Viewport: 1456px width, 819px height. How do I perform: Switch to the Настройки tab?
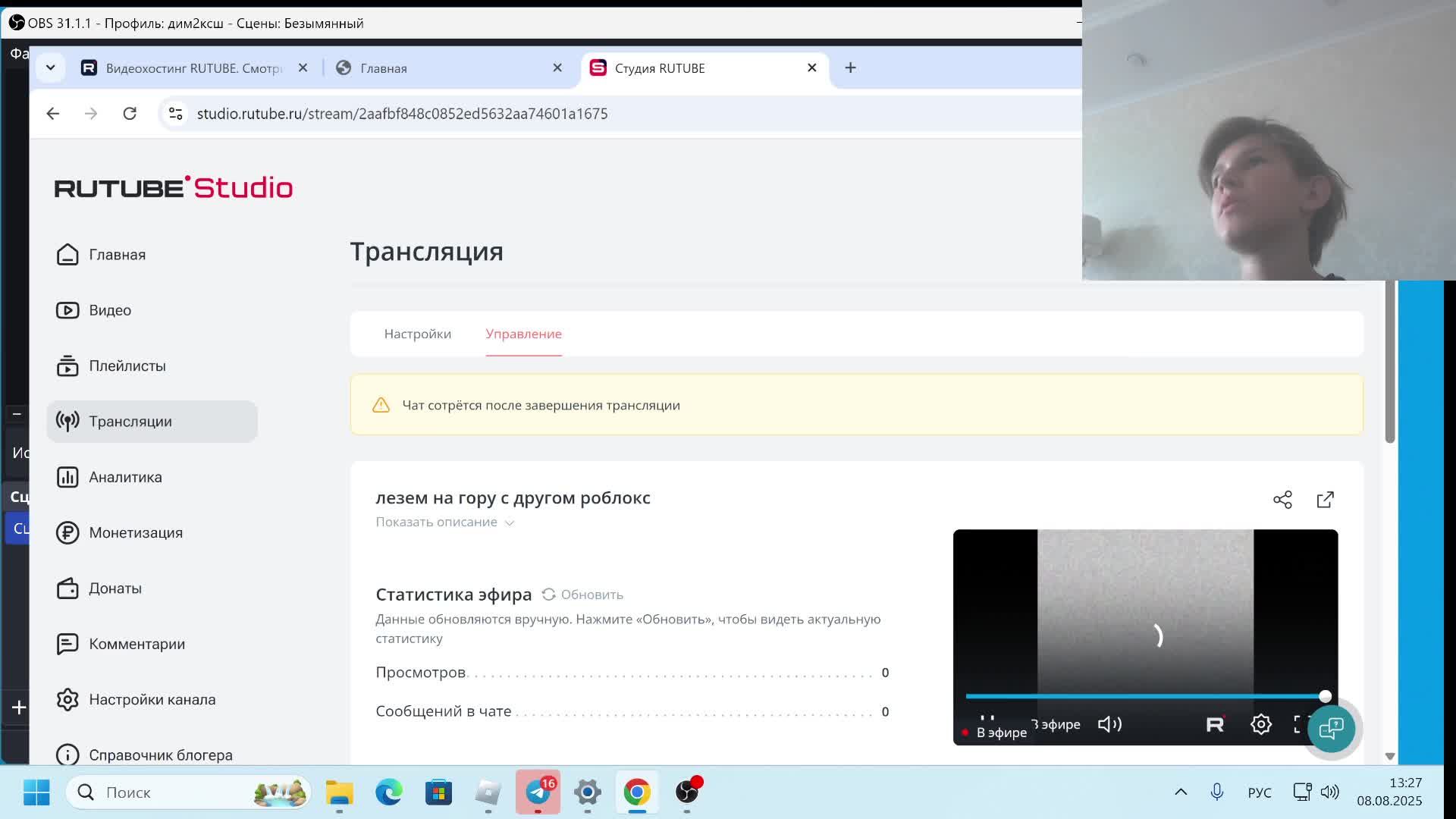pos(417,334)
